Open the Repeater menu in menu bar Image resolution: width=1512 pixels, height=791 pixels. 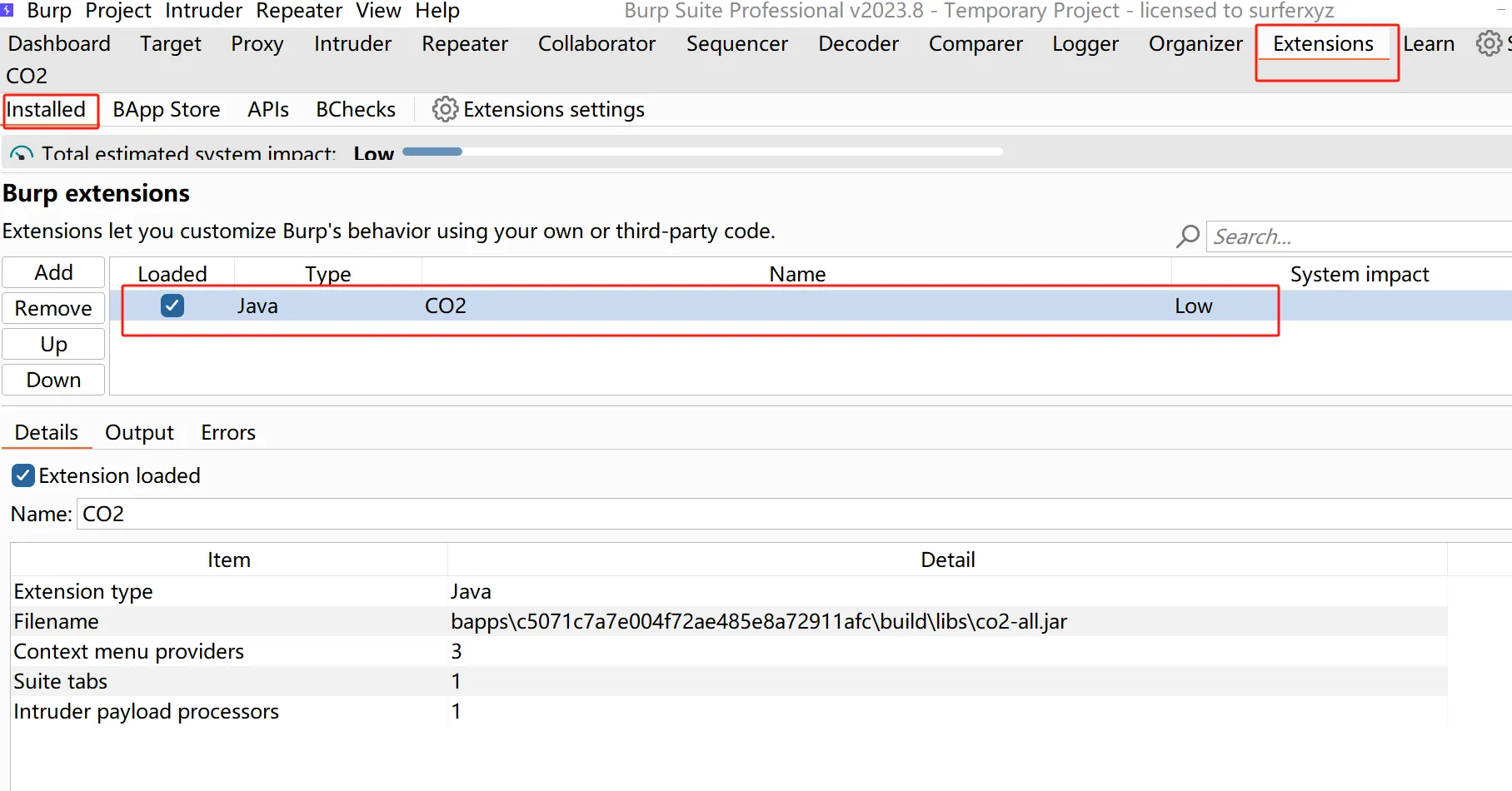(299, 11)
